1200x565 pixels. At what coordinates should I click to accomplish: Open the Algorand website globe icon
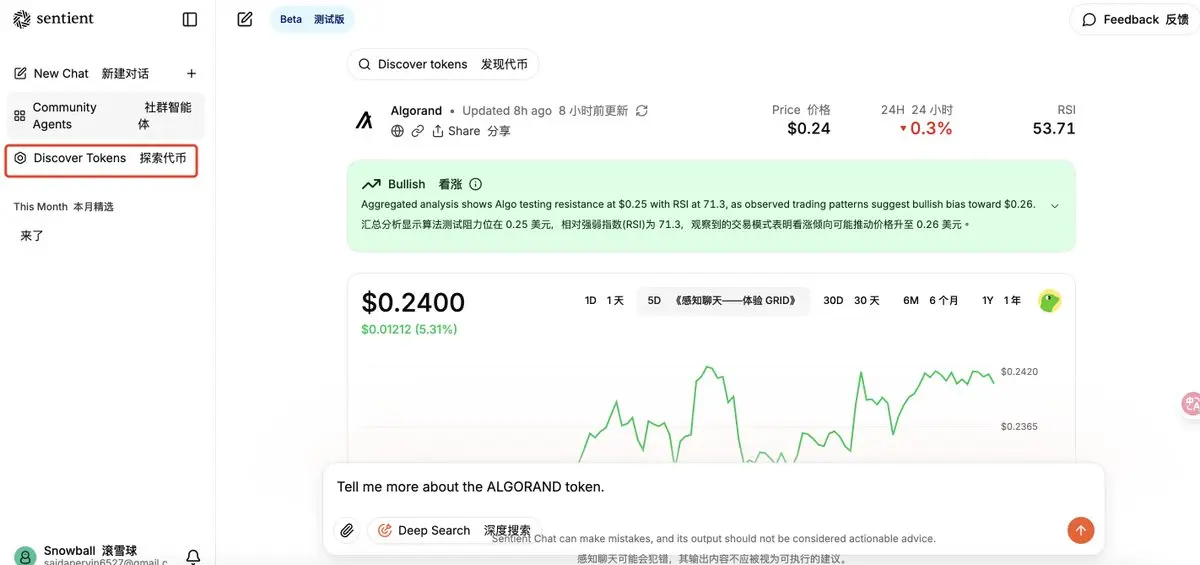pyautogui.click(x=398, y=131)
